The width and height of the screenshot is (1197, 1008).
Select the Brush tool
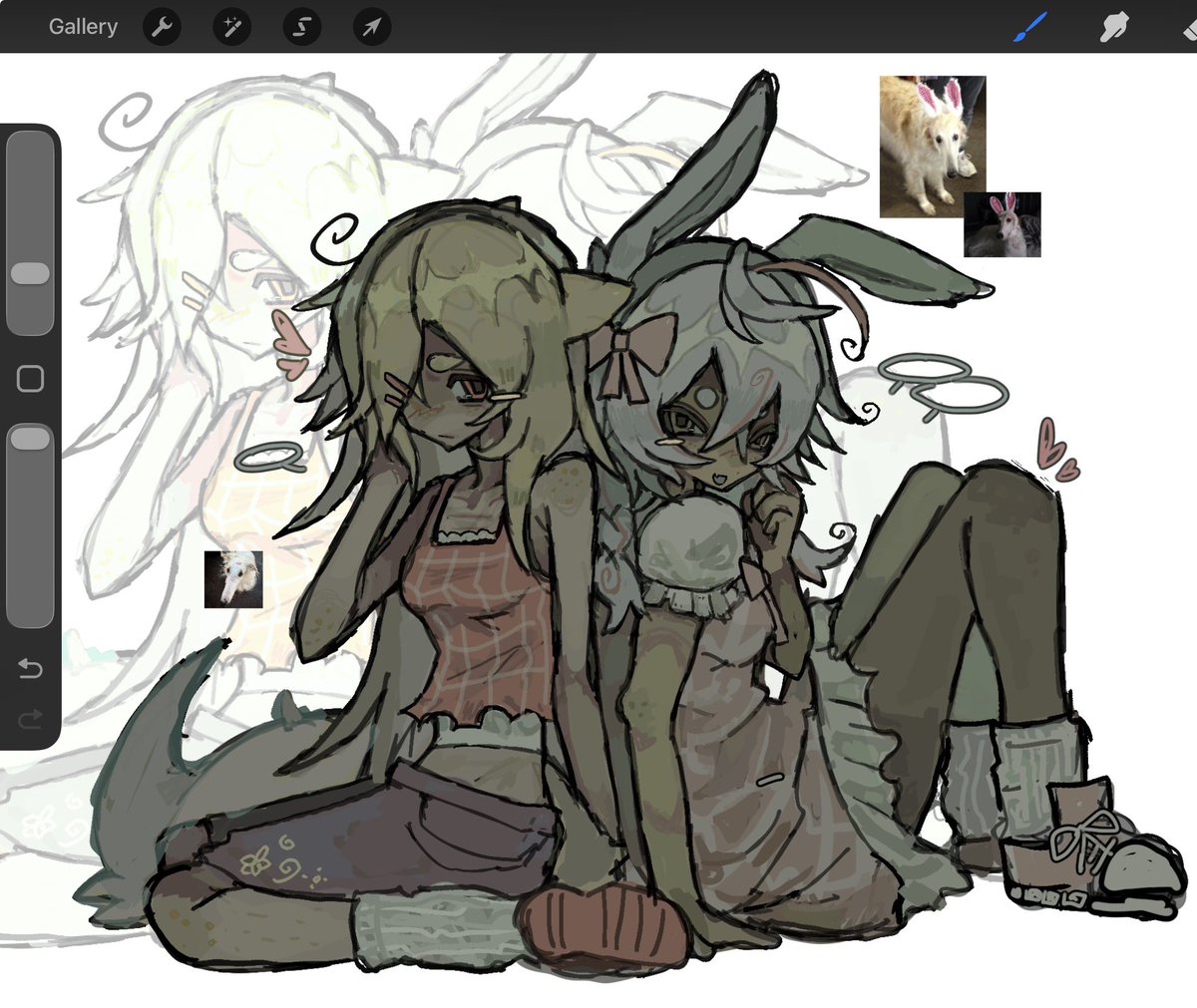pos(1029,27)
